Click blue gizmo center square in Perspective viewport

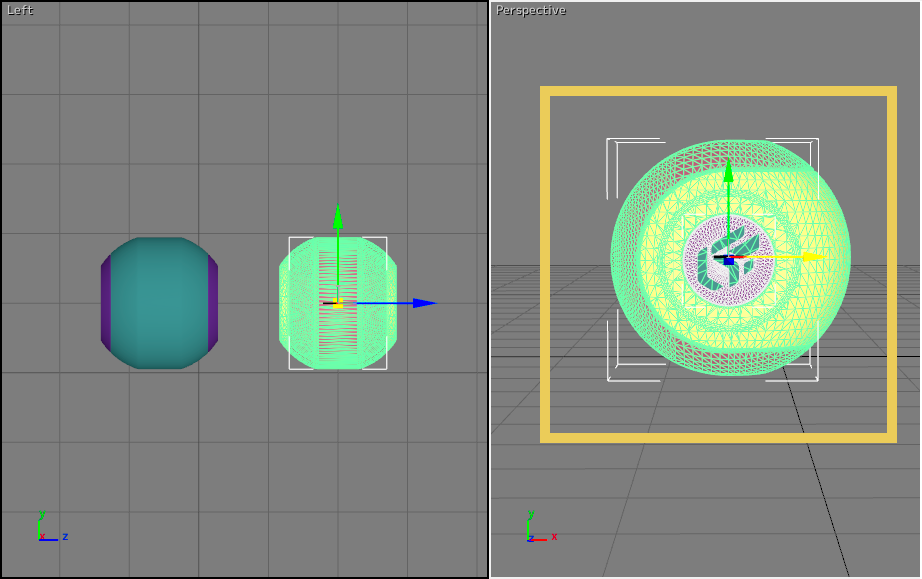click(x=729, y=260)
